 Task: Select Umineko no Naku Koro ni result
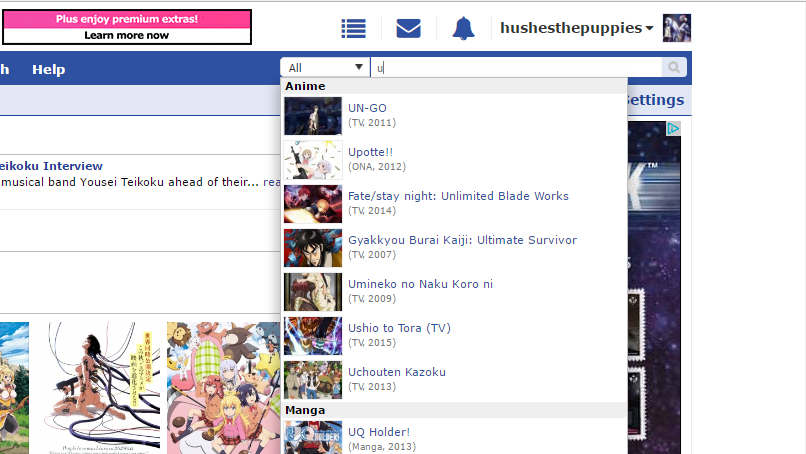[x=420, y=284]
